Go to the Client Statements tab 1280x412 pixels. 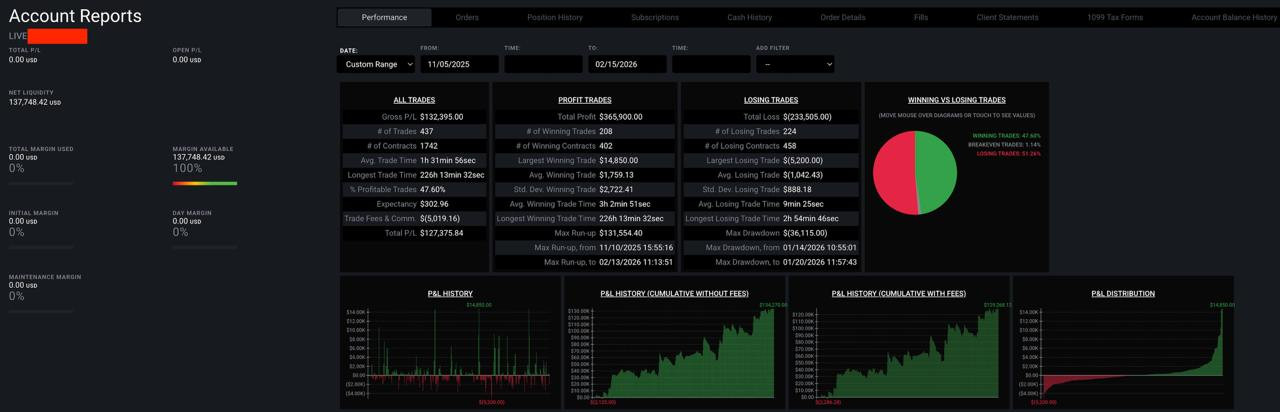(1007, 17)
